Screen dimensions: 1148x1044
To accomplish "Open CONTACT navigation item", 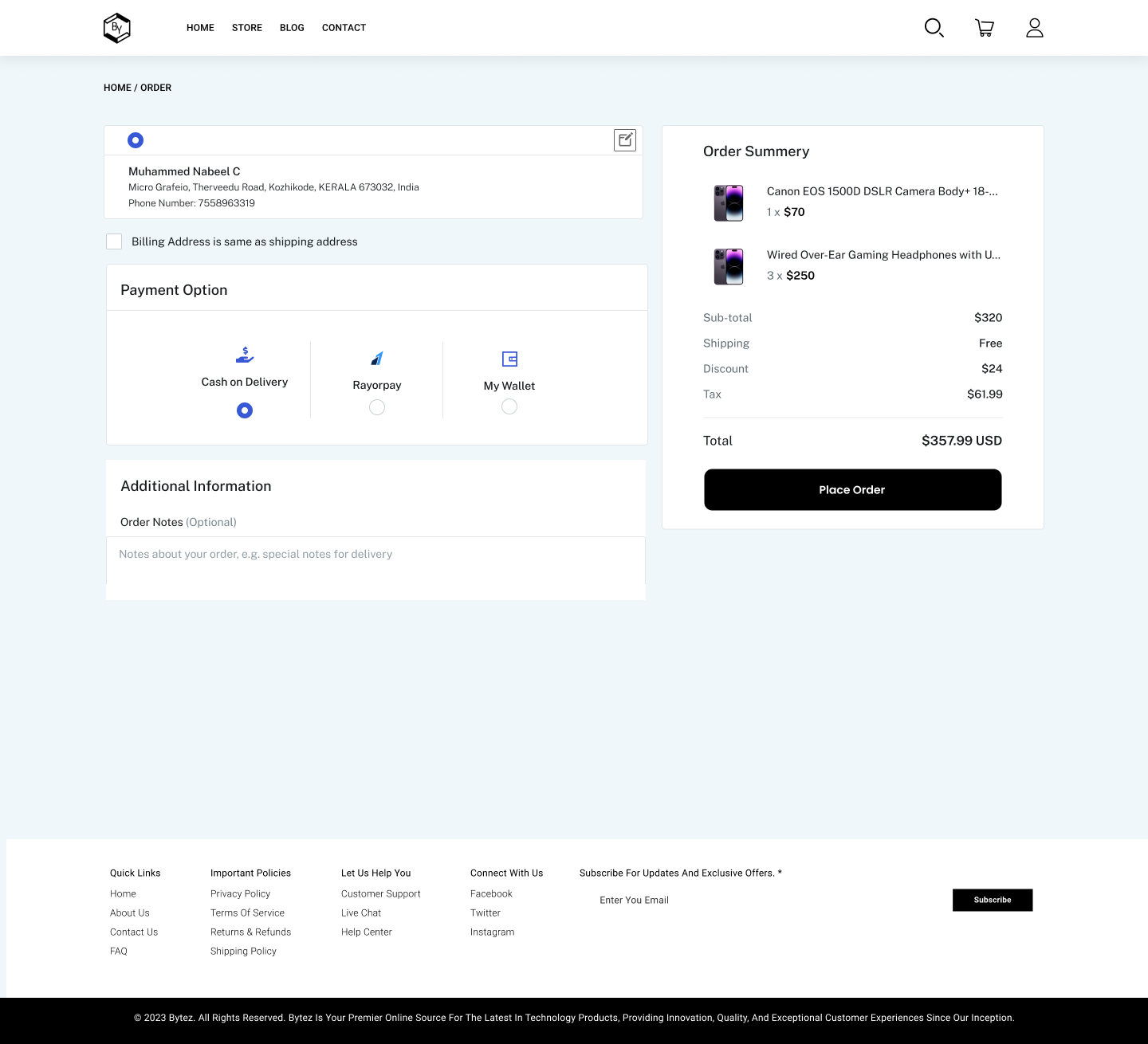I will tap(344, 28).
